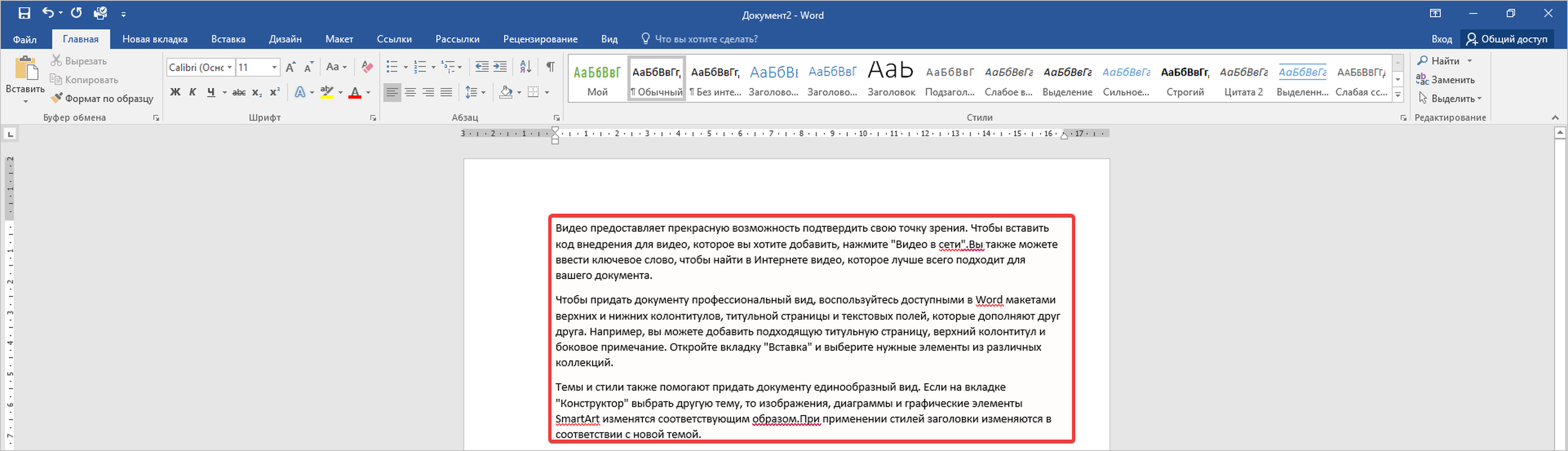
Task: Click the Justify alignment icon
Action: (446, 92)
